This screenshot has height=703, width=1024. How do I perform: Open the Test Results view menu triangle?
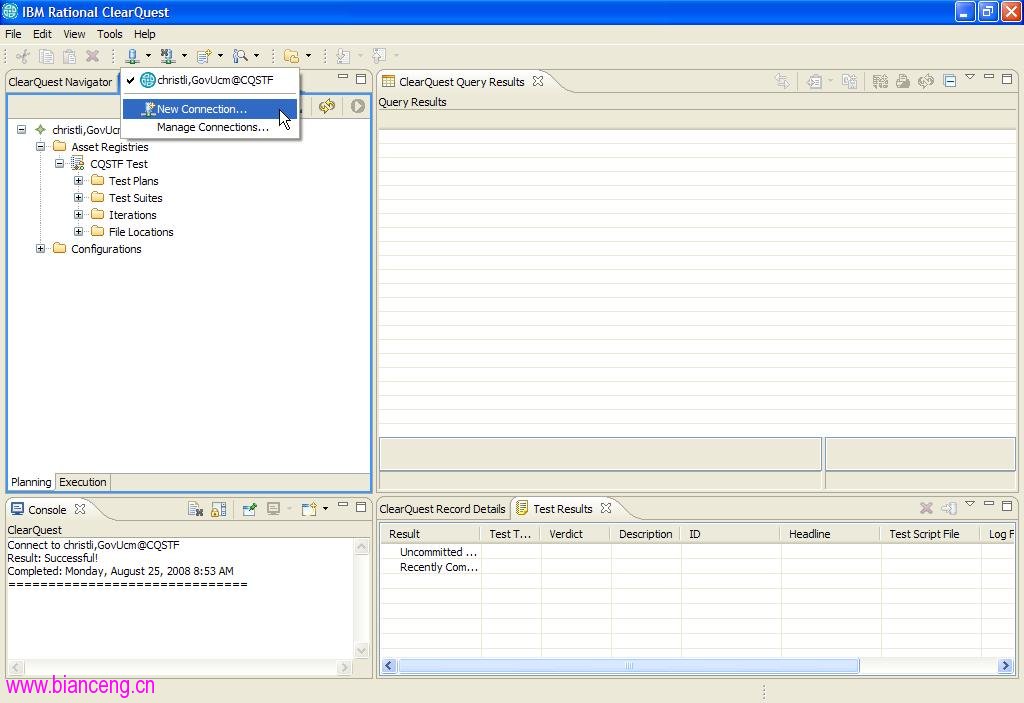point(970,504)
